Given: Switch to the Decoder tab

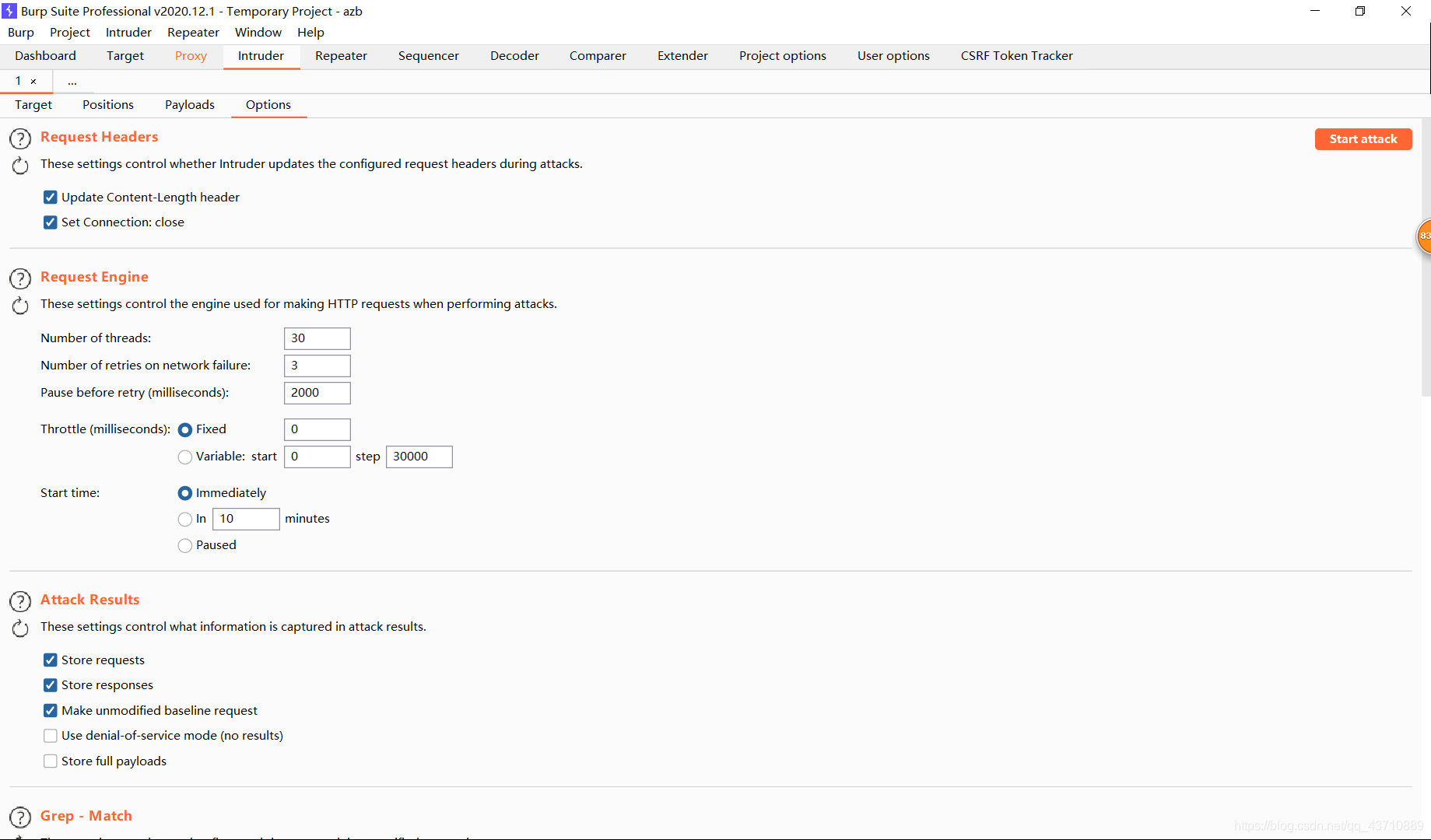Looking at the screenshot, I should [514, 56].
